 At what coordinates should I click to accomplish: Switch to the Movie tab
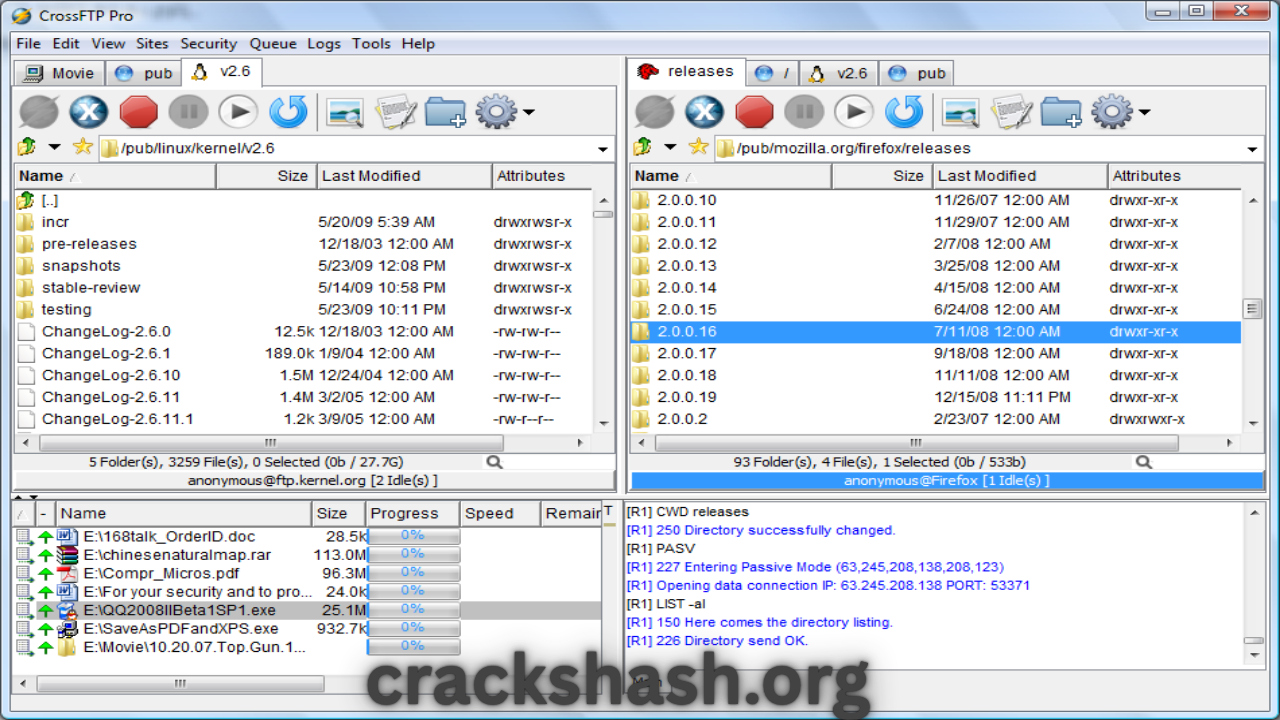60,73
